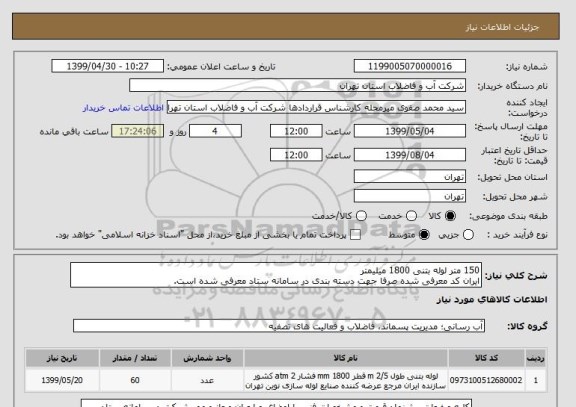The image size is (576, 407).
Task: Toggle the اسناد خزانه اسلامی payment checkbox
Action: (x=355, y=235)
